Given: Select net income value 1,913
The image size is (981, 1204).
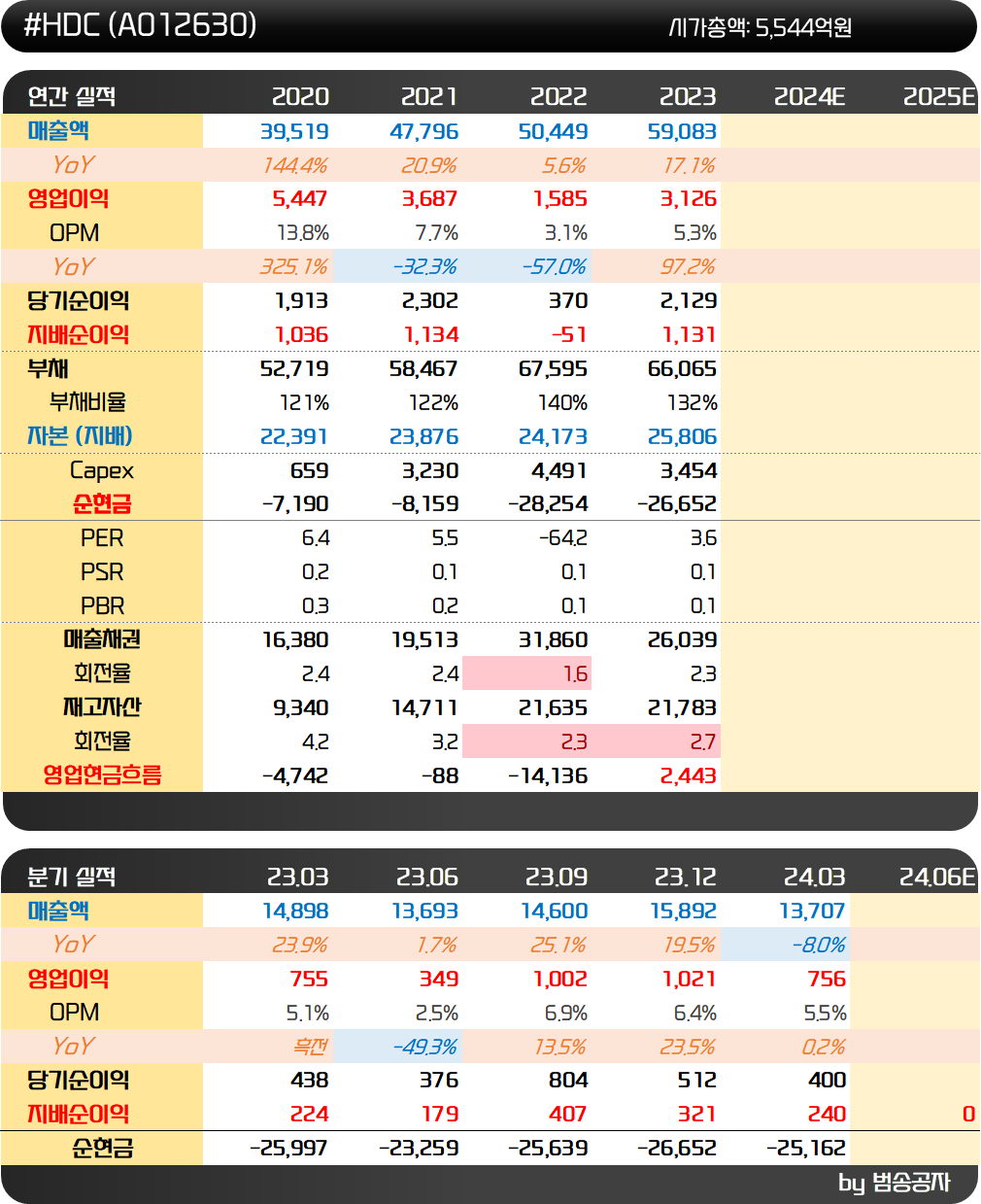Looking at the screenshot, I should (x=301, y=301).
